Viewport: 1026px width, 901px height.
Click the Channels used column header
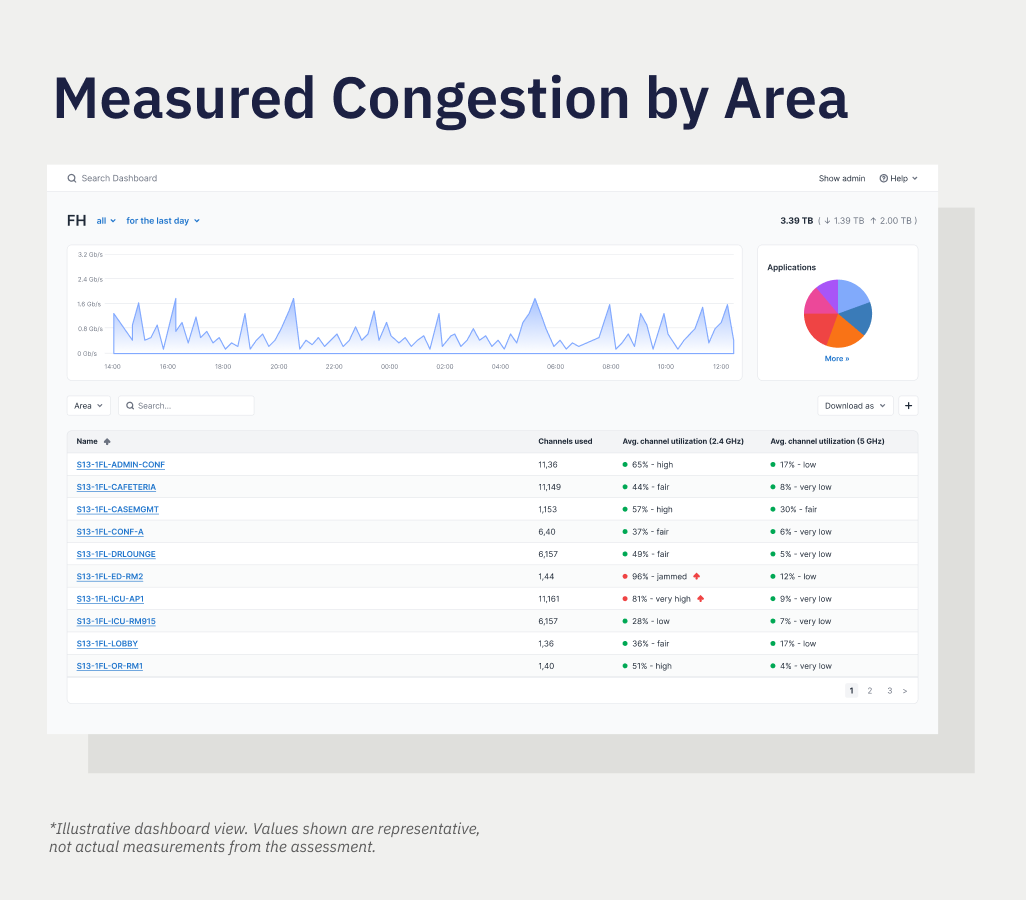565,442
